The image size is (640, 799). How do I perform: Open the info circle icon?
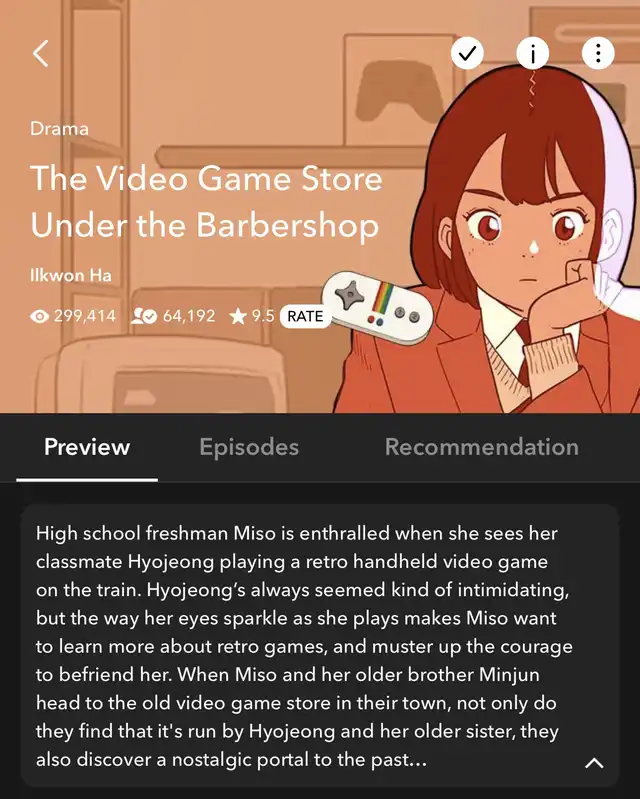coord(533,53)
